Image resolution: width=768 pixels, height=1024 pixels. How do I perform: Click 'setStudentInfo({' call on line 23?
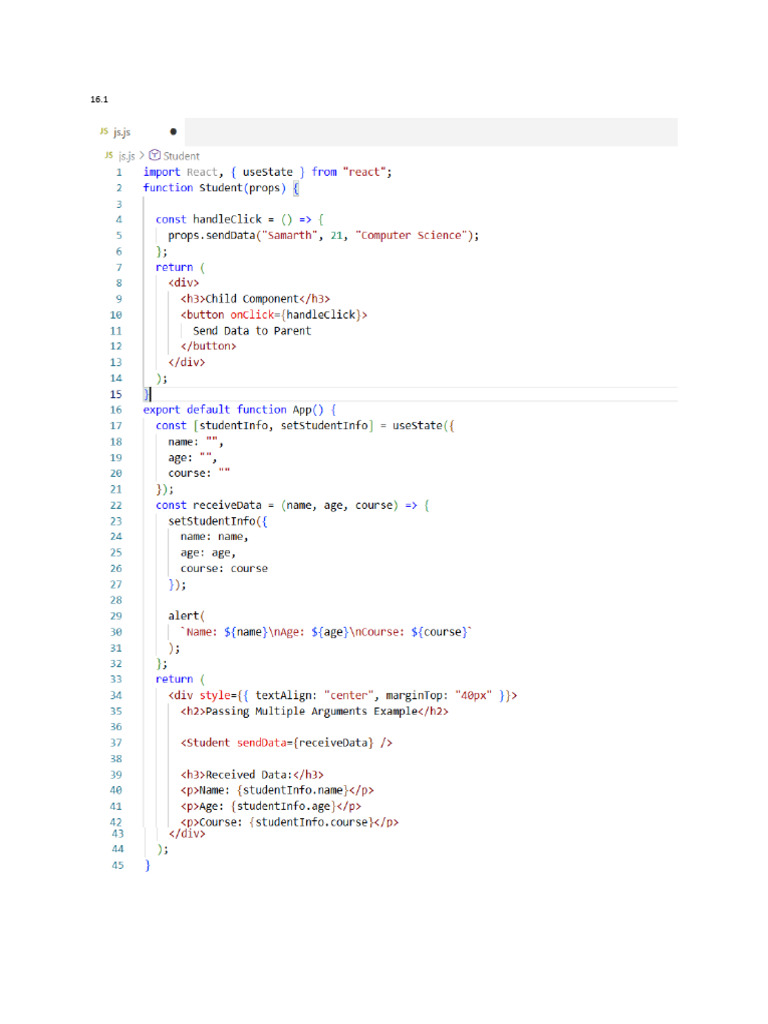(217, 521)
